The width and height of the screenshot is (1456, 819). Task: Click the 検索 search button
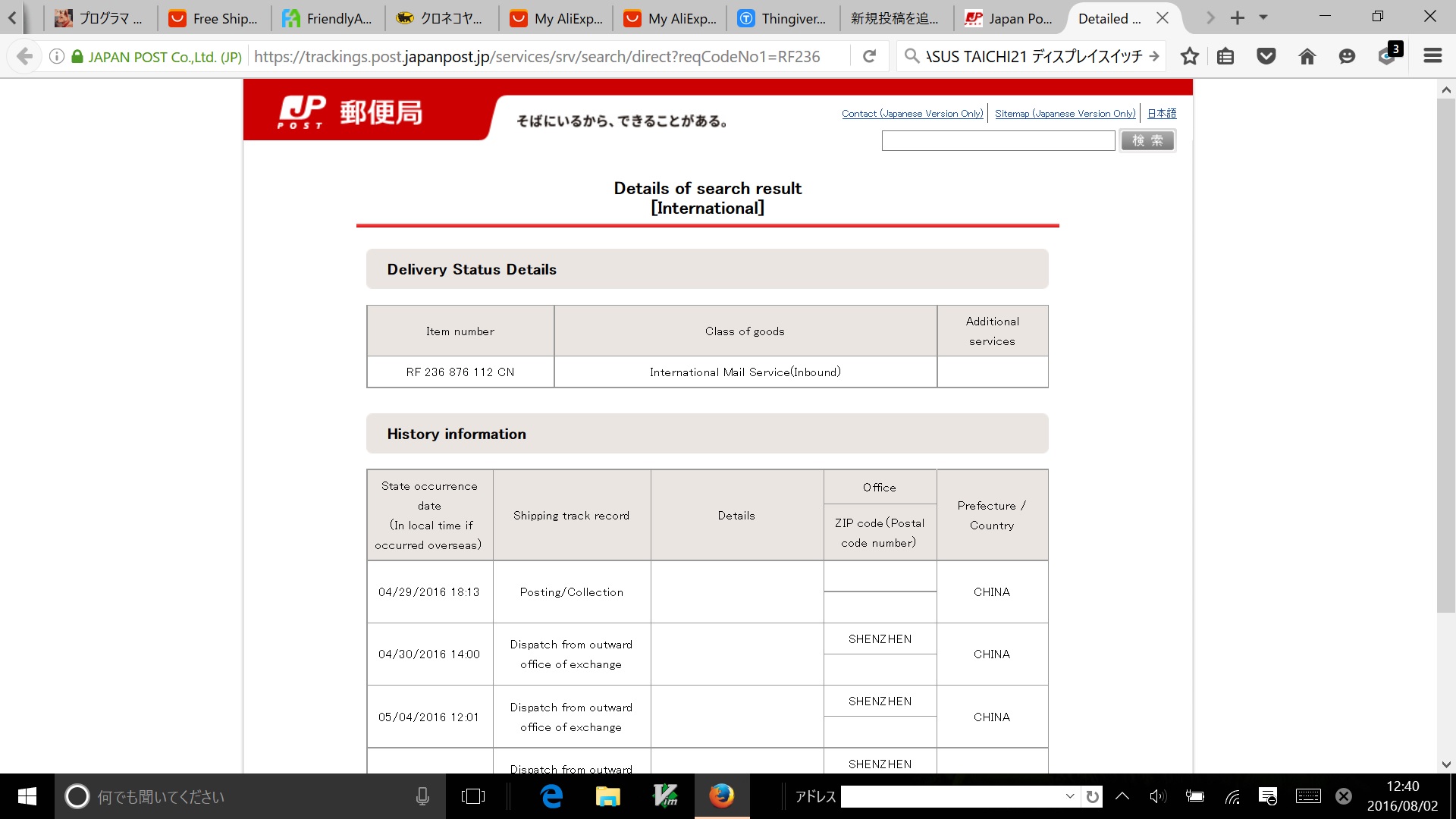[1147, 140]
